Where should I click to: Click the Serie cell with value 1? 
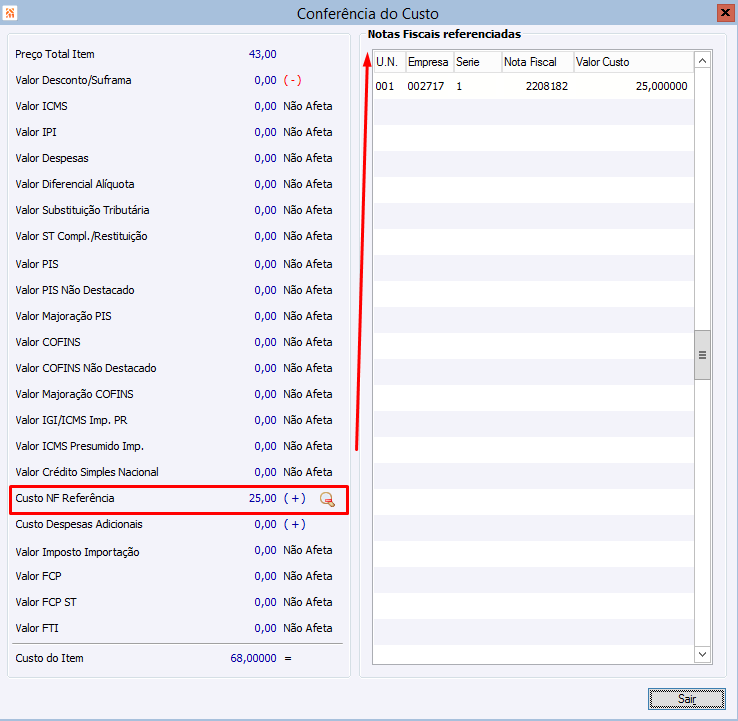tap(459, 86)
